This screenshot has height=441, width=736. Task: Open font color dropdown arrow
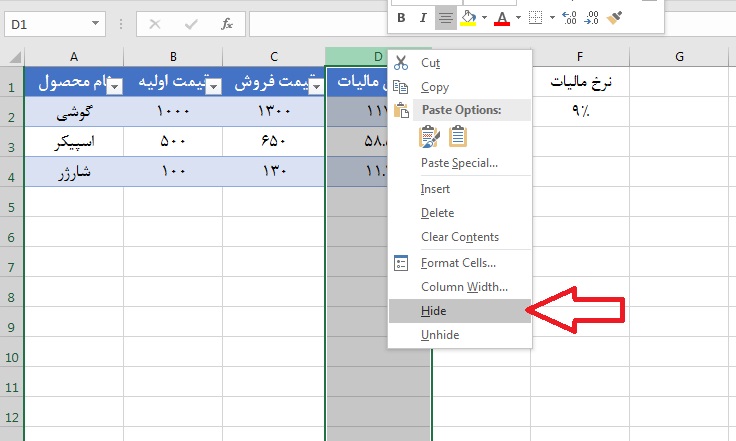518,18
